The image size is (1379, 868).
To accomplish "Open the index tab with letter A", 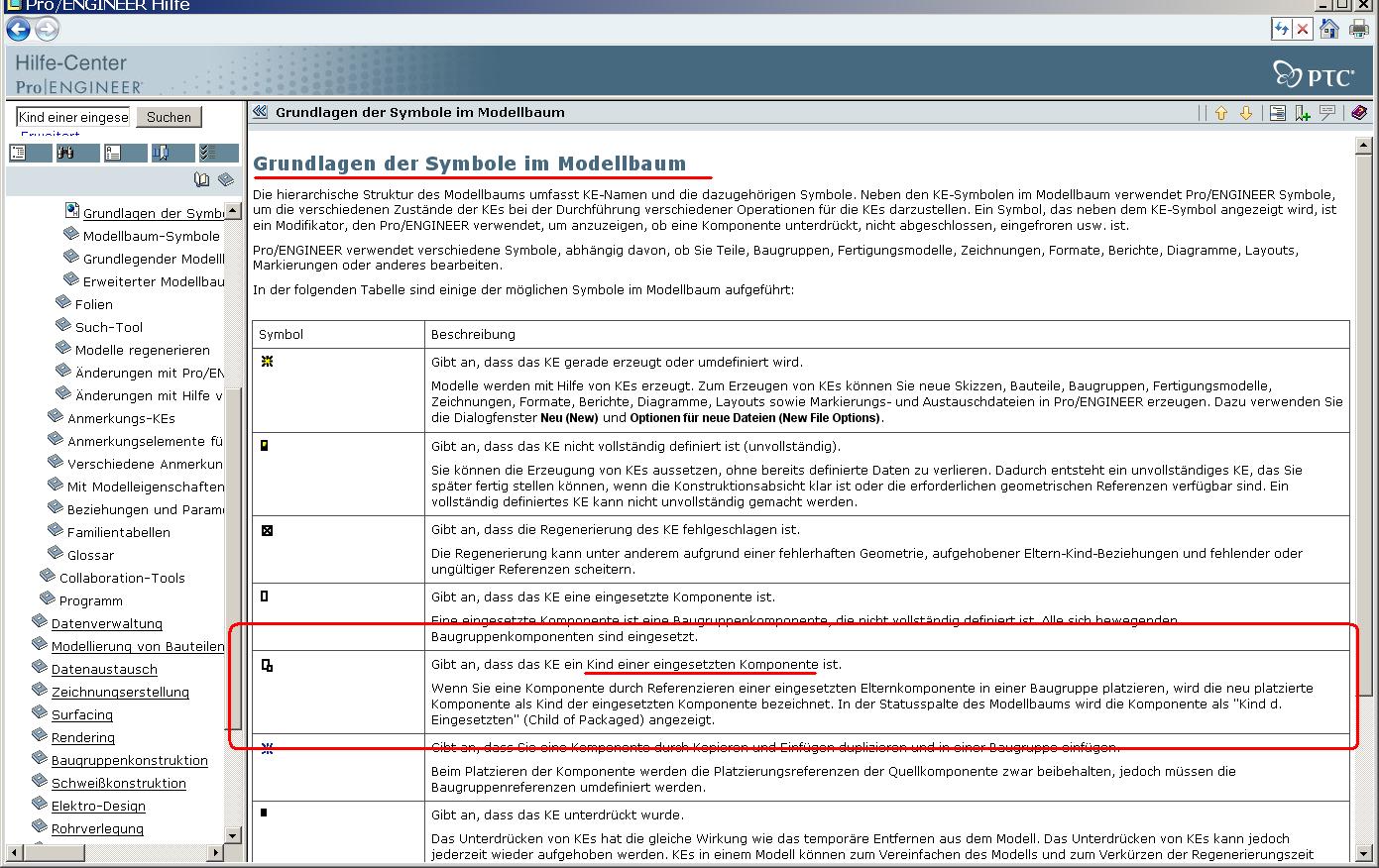I will point(125,153).
